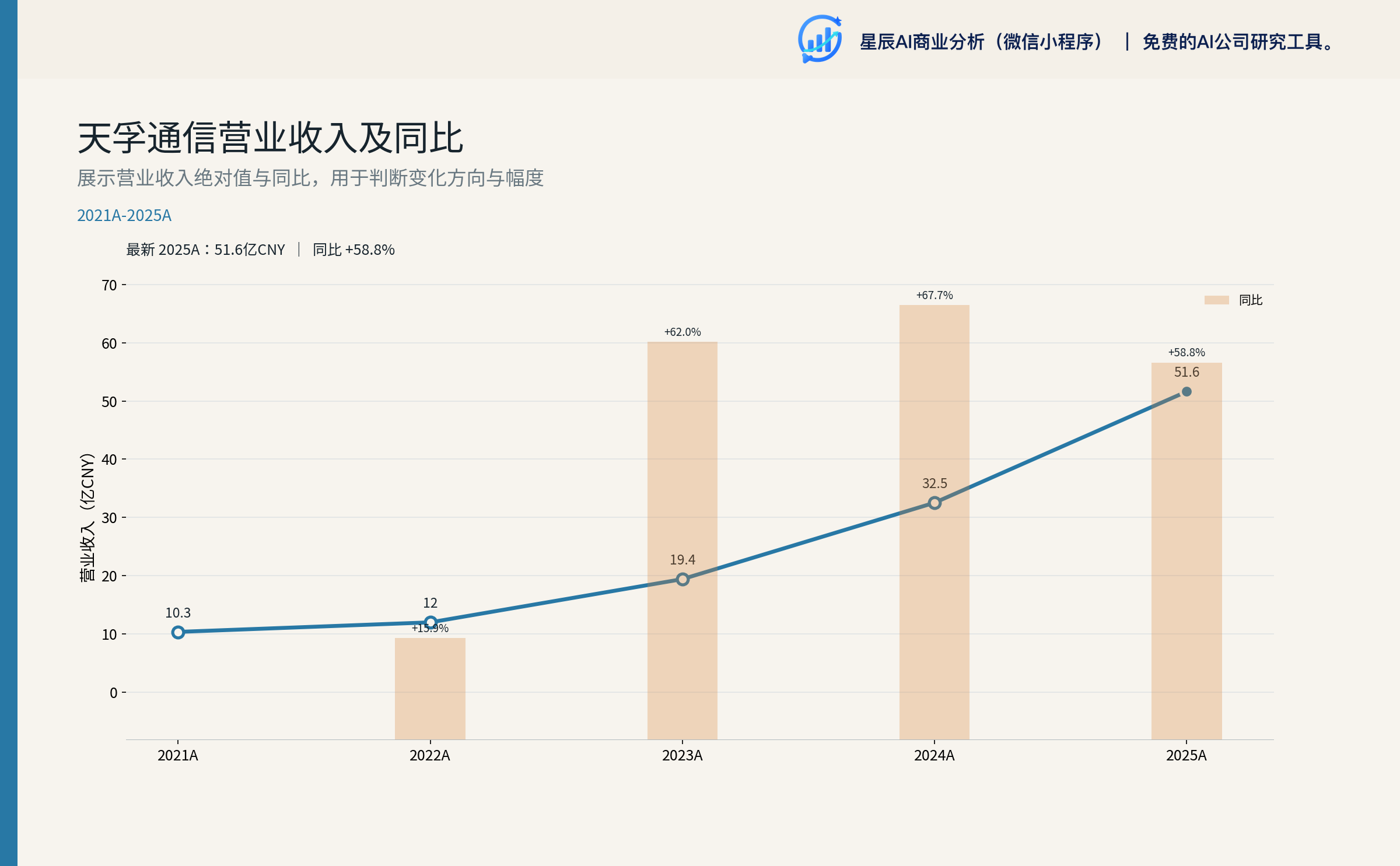This screenshot has width=1400, height=866.
Task: Select the 2022A line data point
Action: click(430, 622)
